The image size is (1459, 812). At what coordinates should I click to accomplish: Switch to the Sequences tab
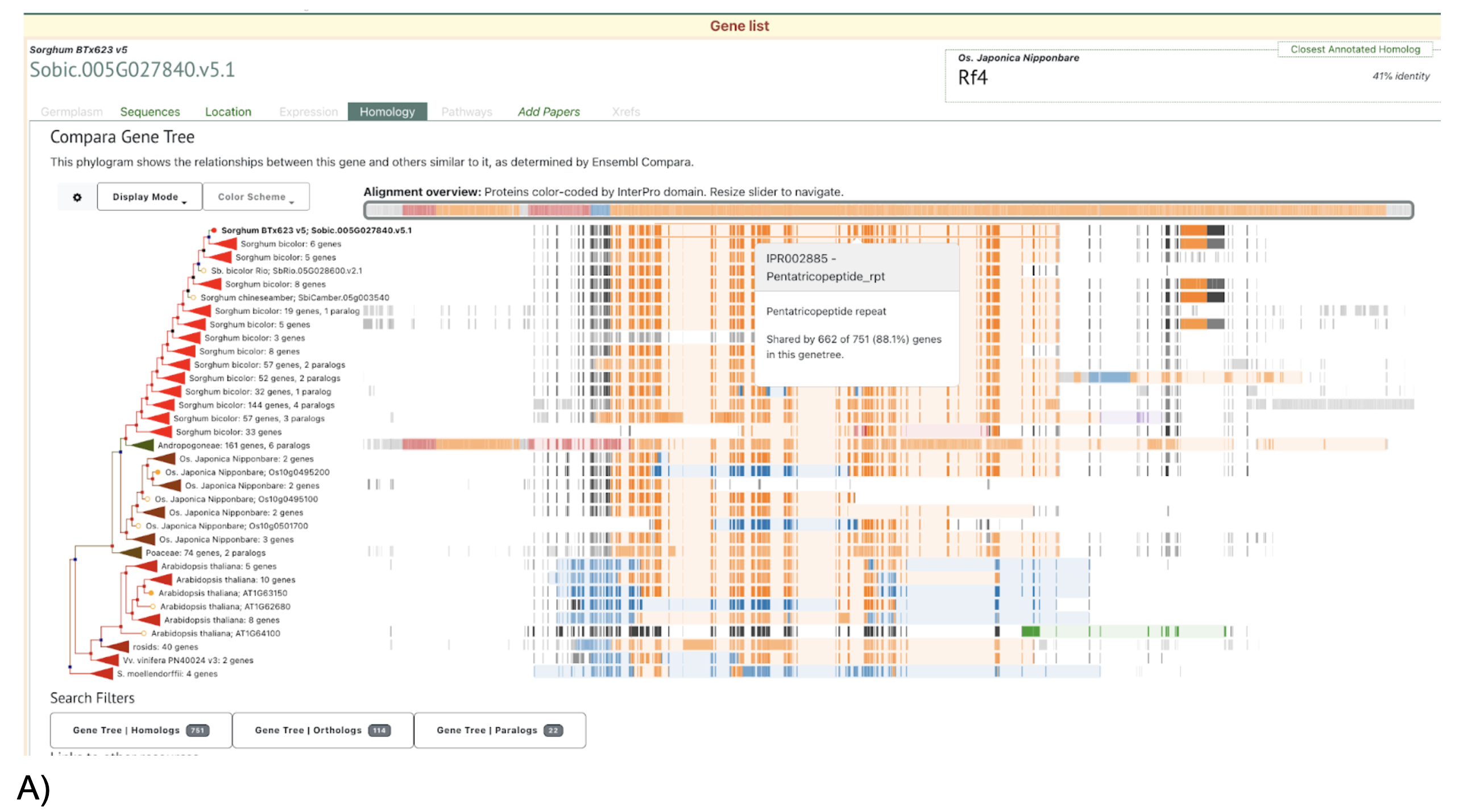click(x=150, y=112)
